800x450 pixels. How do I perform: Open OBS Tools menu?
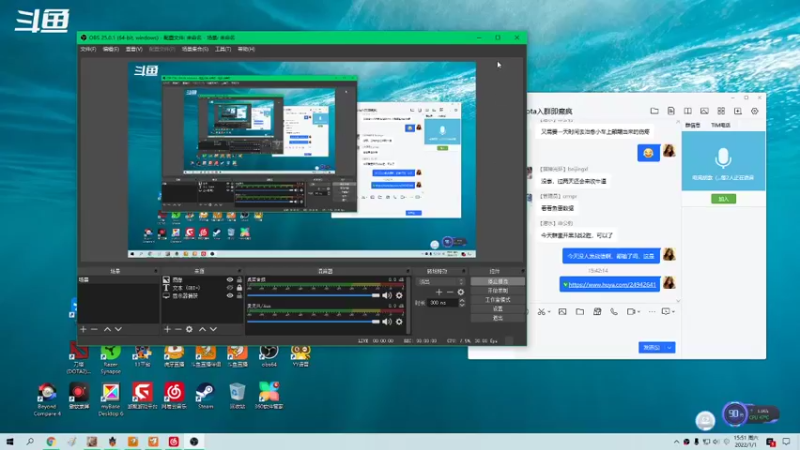point(222,49)
